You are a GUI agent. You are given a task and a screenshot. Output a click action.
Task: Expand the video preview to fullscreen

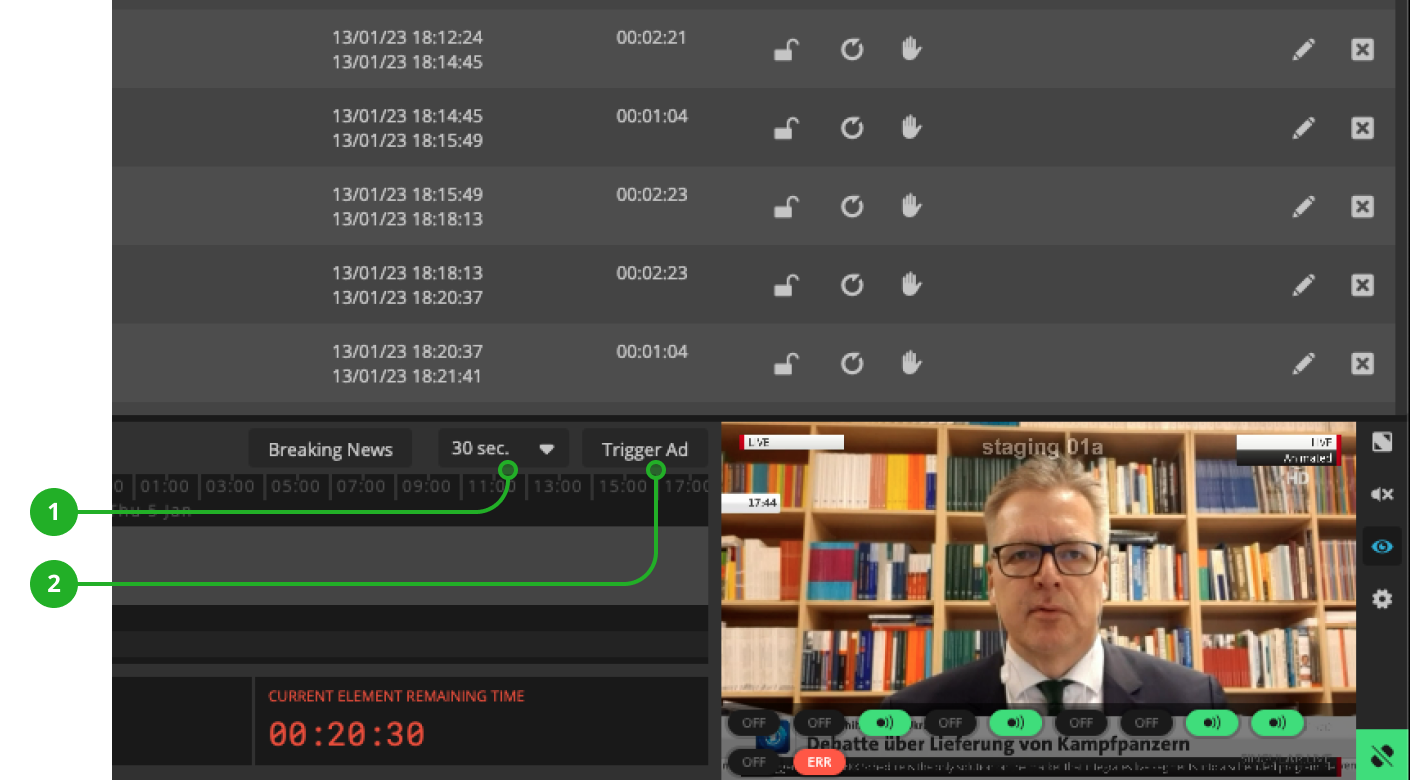[1382, 442]
